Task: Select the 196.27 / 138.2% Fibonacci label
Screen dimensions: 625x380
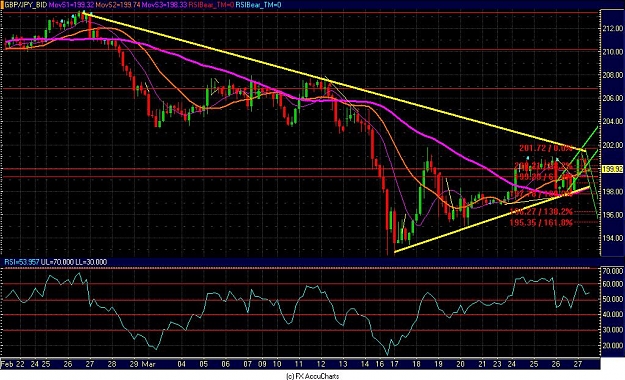Action: pos(541,212)
